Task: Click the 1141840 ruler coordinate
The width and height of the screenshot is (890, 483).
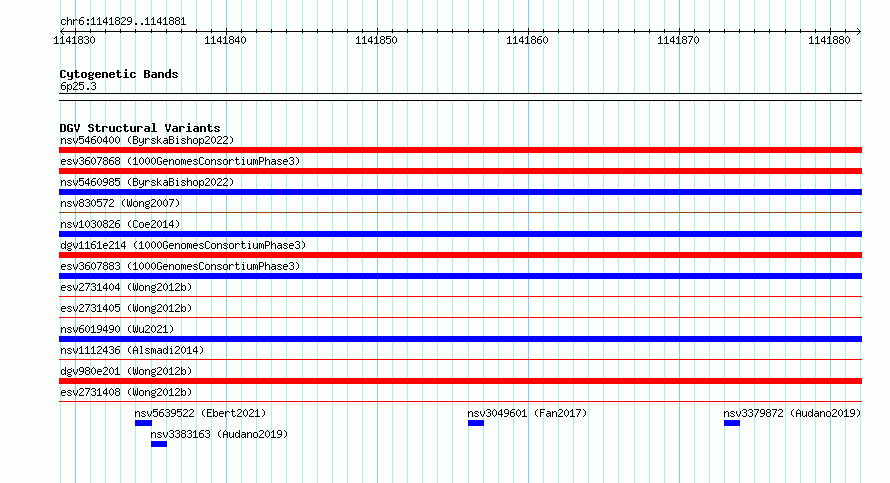Action: click(x=225, y=40)
